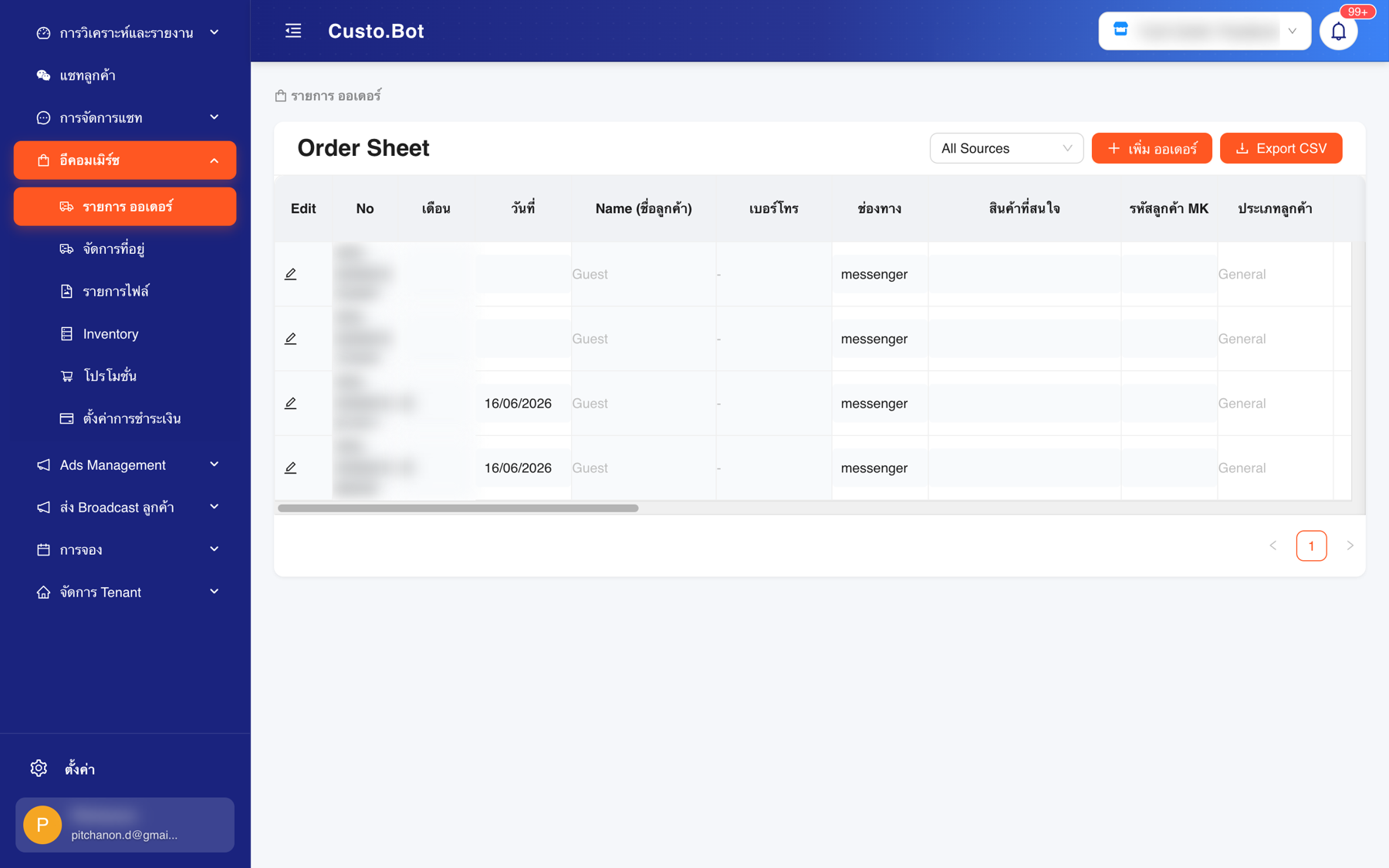1389x868 pixels.
Task: Open notifications bell icon
Action: tap(1338, 32)
